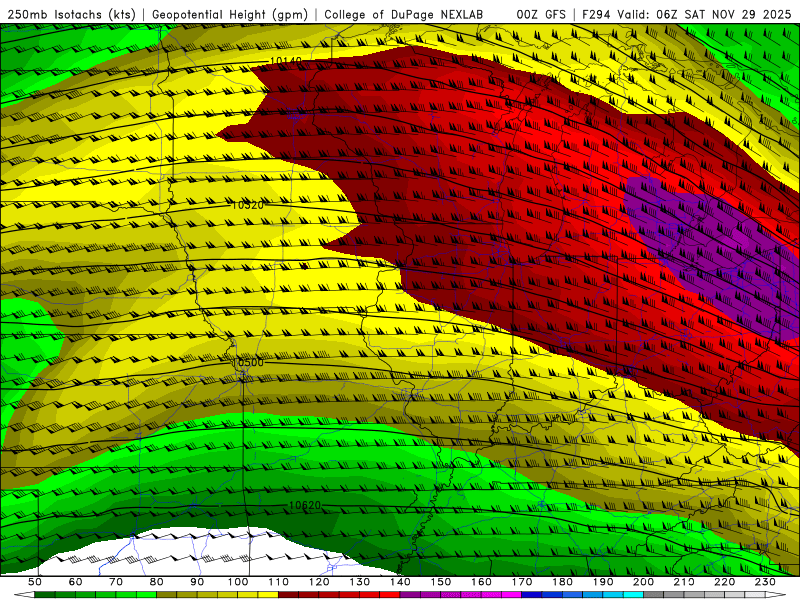The height and width of the screenshot is (600, 800).
Task: Click the 'F294 Valid: 06Z SAT NOV 29 2025' text
Action: 688,15
